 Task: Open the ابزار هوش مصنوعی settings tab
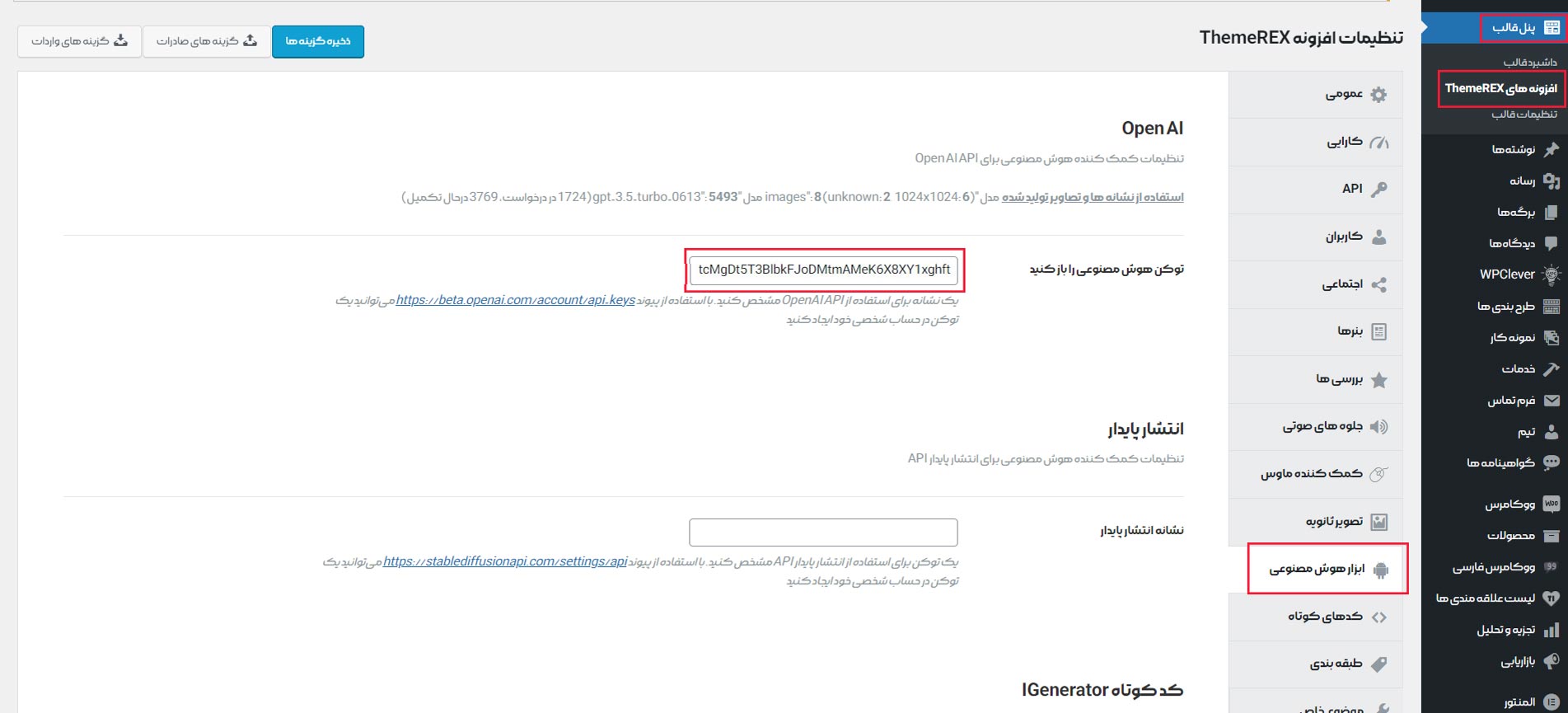click(x=1317, y=569)
